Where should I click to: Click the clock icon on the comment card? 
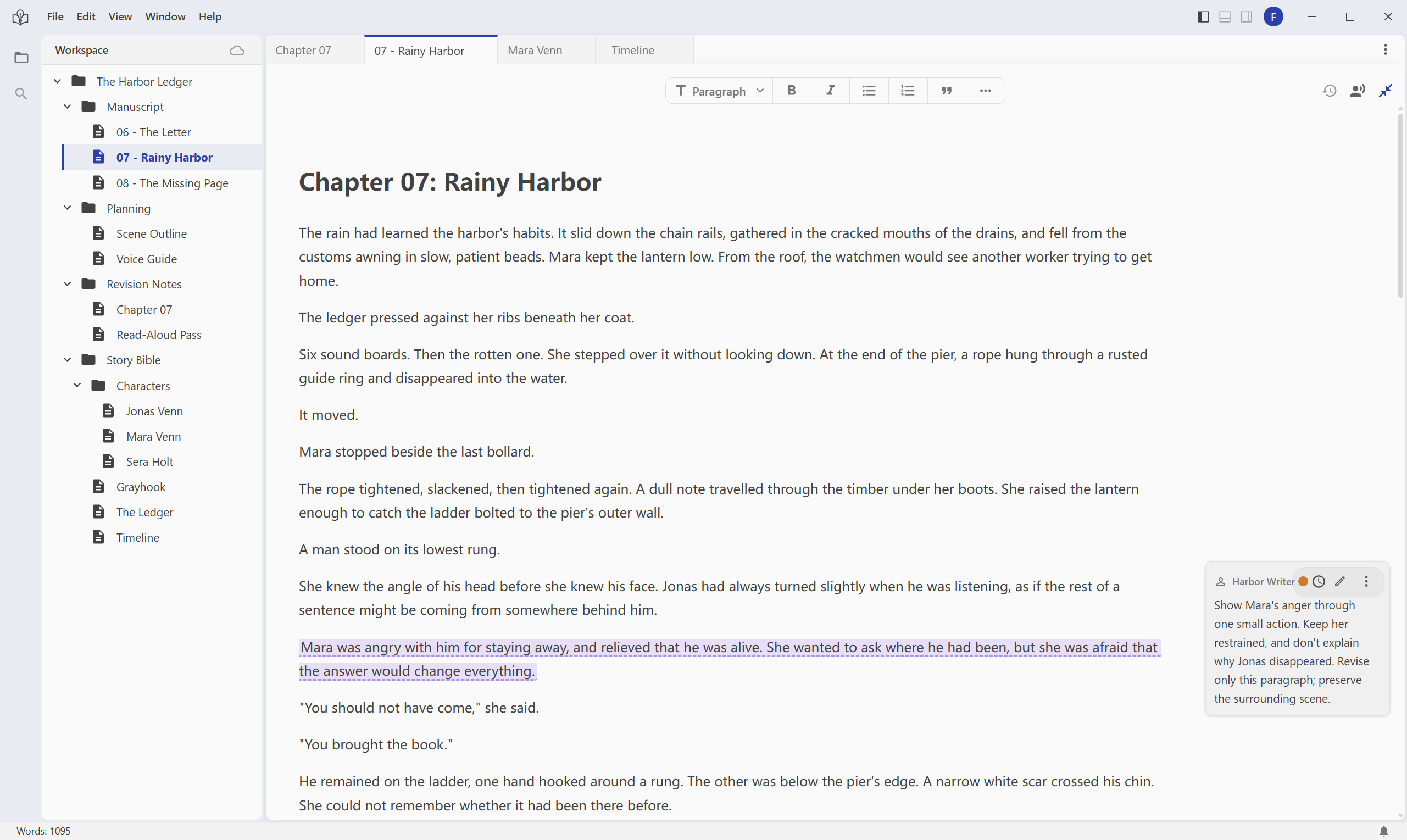coord(1319,581)
